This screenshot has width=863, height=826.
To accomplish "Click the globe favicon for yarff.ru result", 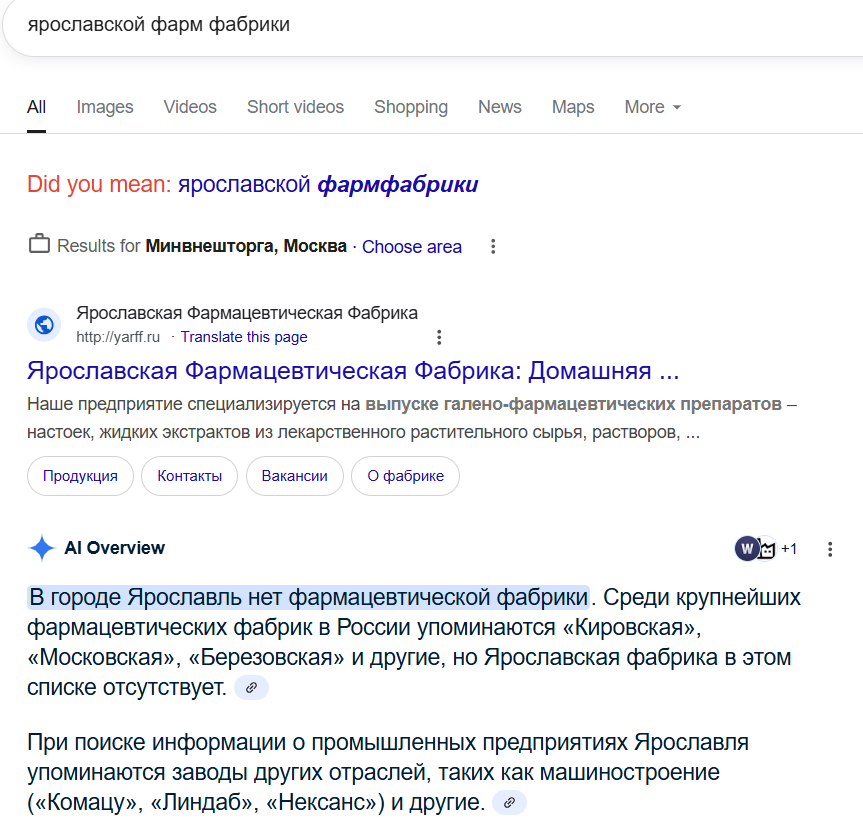I will (44, 325).
